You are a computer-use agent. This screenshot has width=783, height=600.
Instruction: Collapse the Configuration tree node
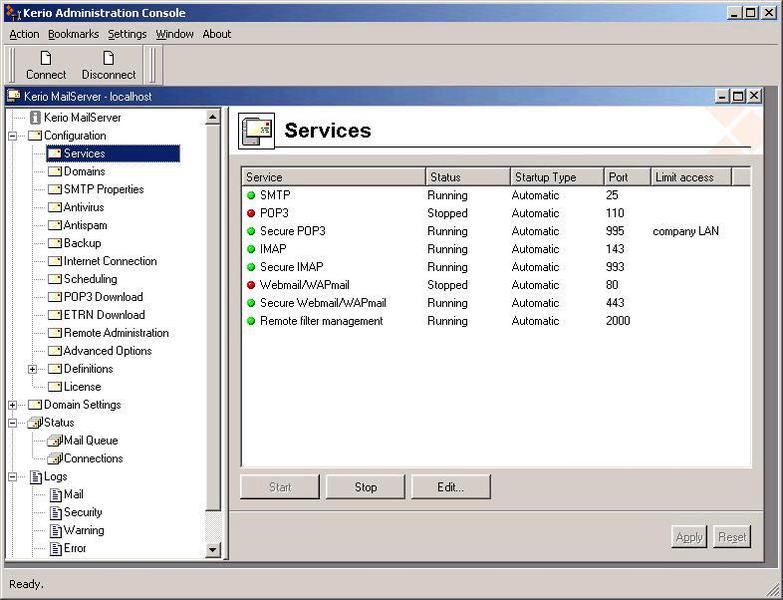point(13,136)
